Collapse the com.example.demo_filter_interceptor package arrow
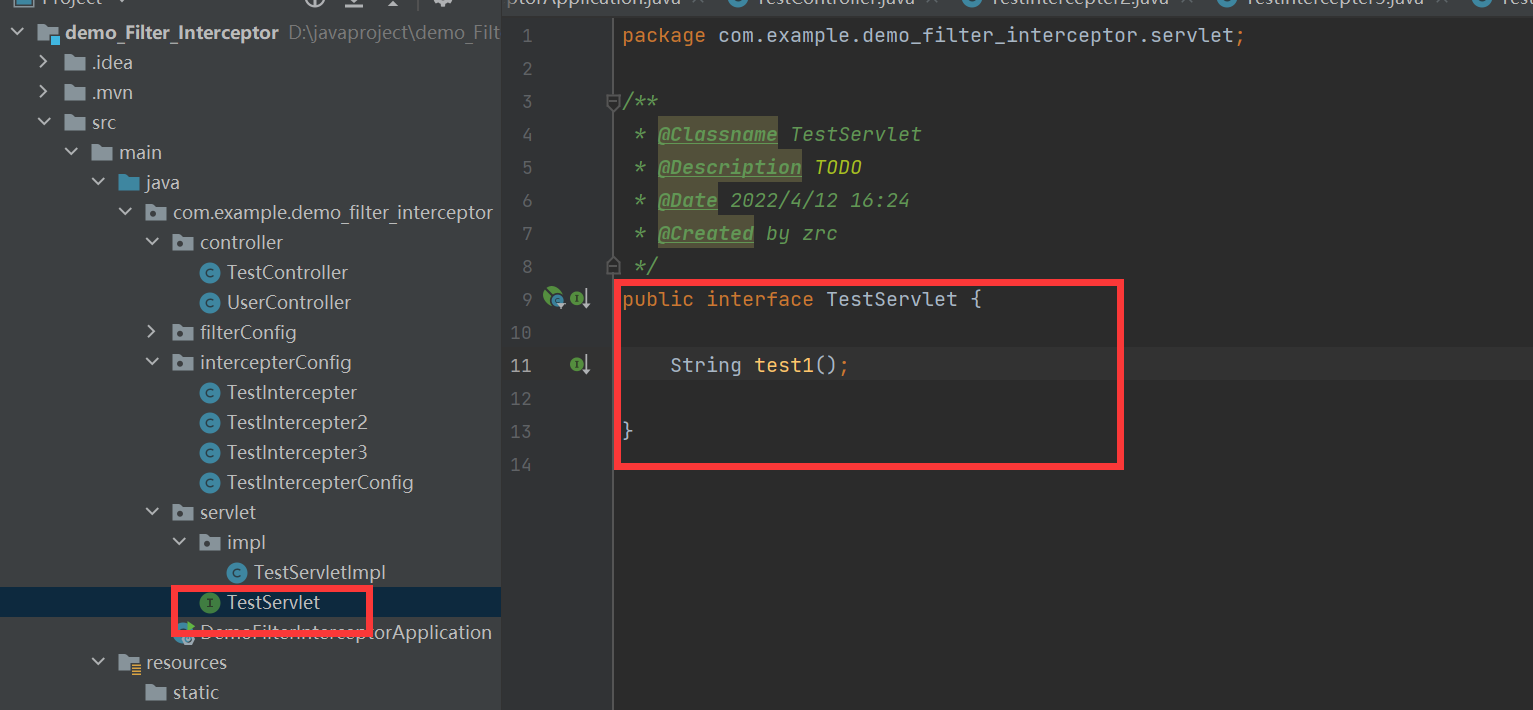Screen dimensions: 1533x710 pyautogui.click(x=125, y=213)
